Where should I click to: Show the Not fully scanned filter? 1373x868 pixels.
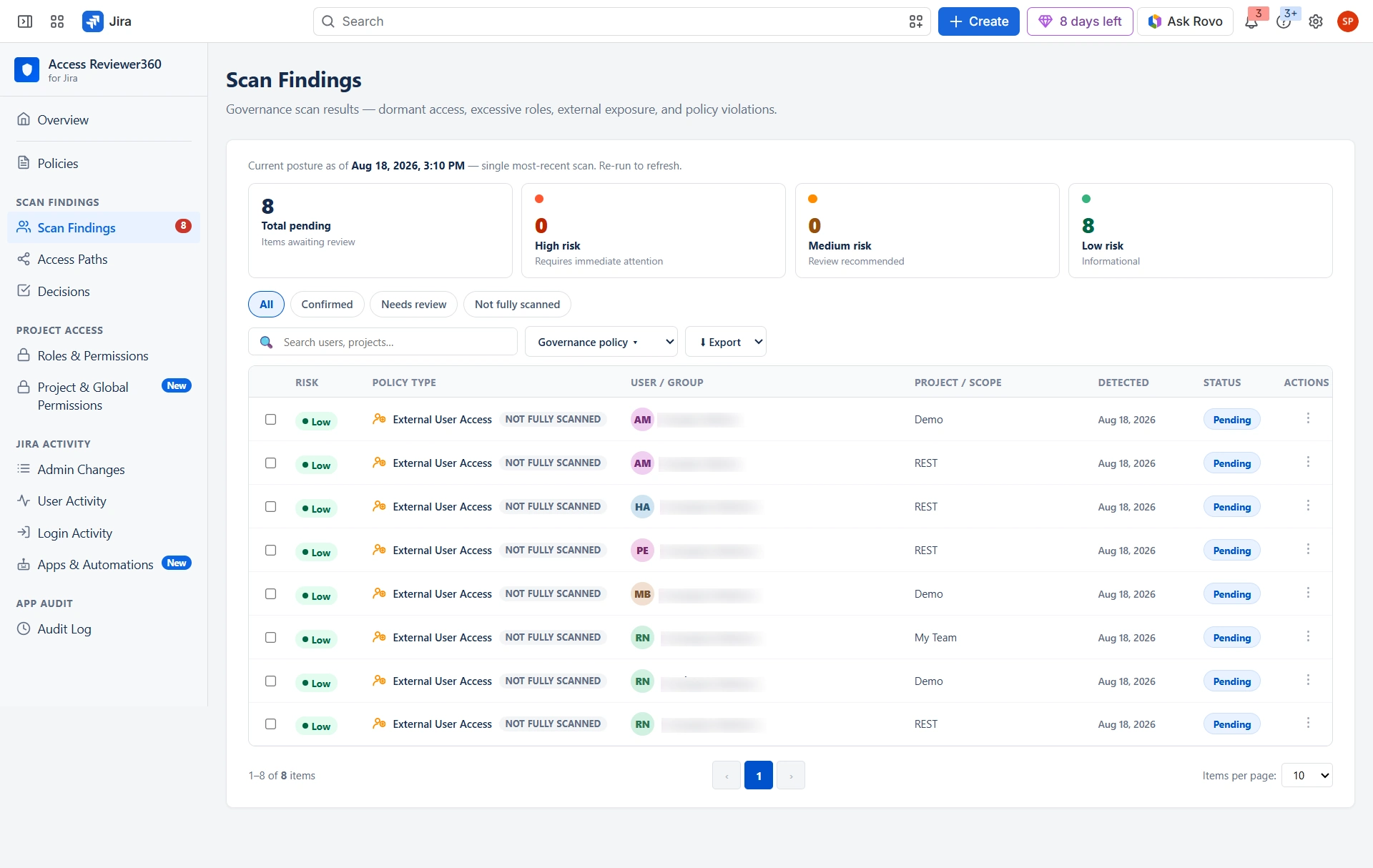pos(517,305)
